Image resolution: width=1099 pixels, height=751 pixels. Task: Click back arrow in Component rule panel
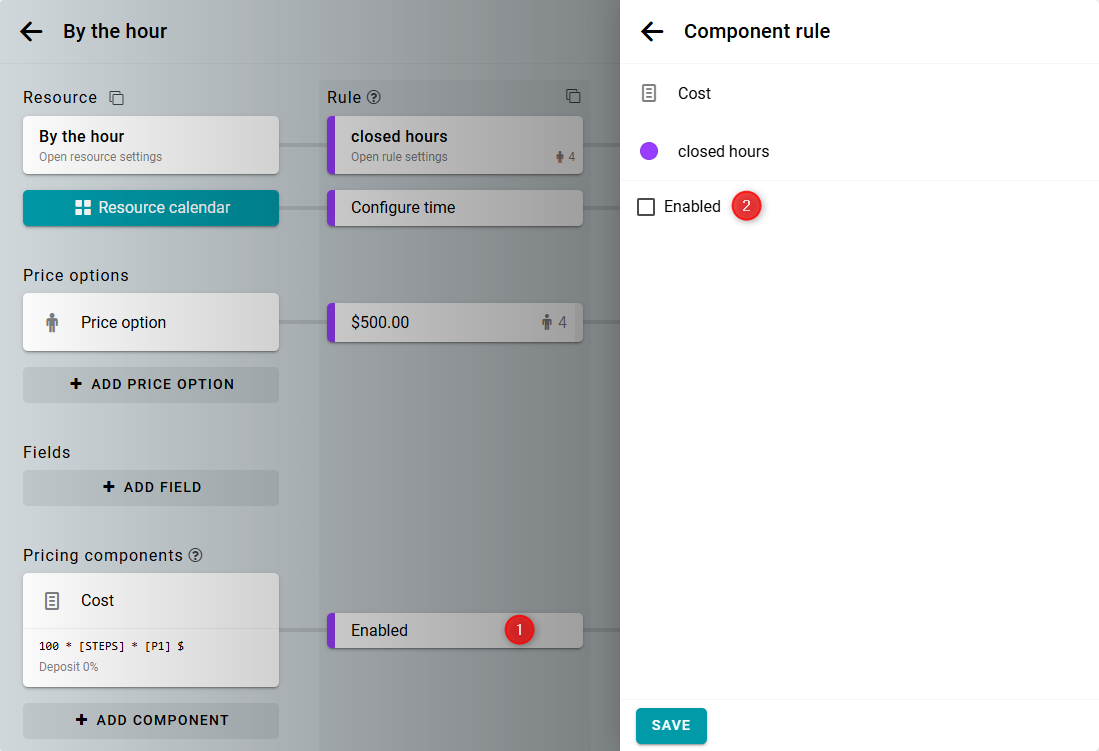(652, 31)
